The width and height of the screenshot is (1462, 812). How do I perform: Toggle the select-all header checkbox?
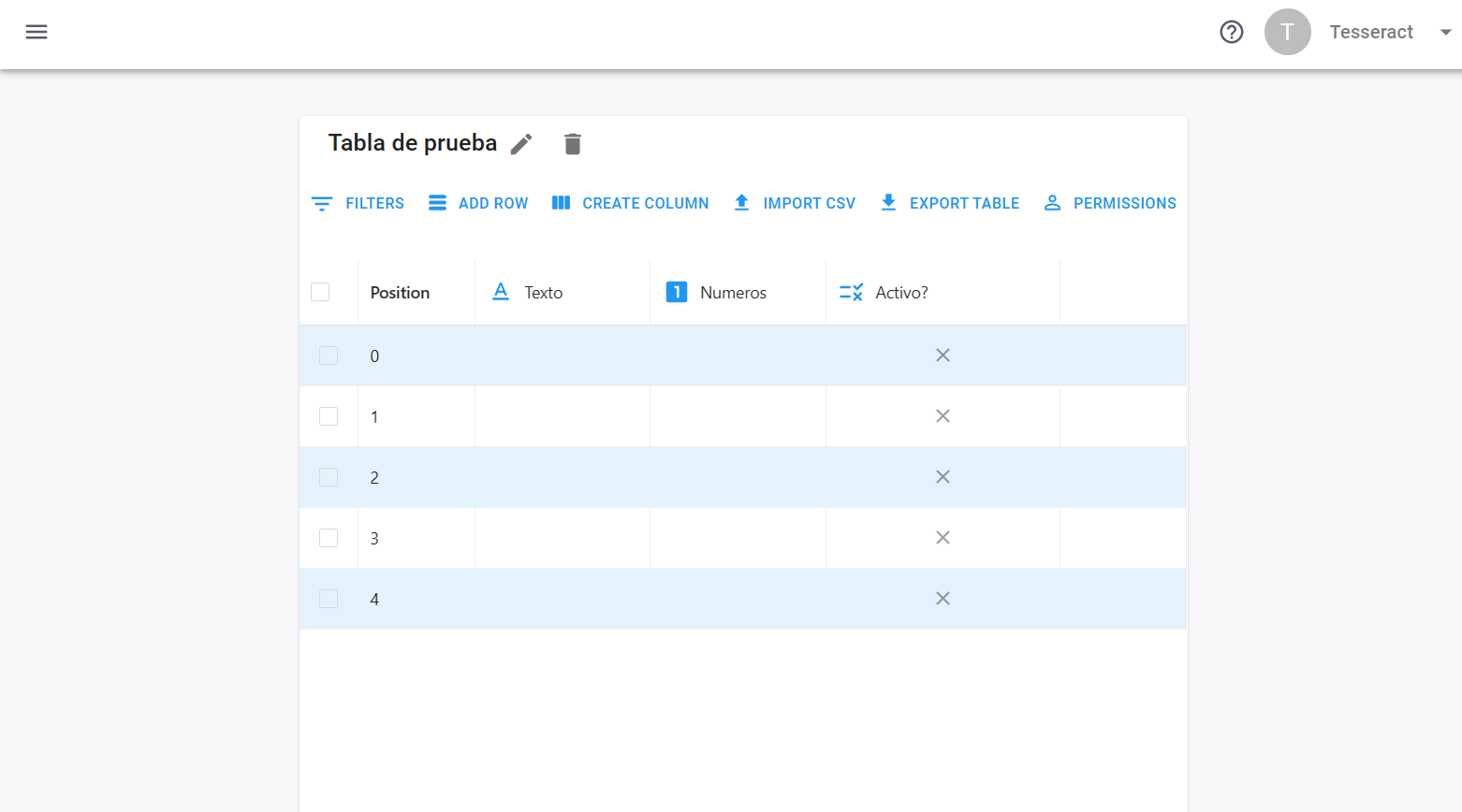tap(320, 292)
